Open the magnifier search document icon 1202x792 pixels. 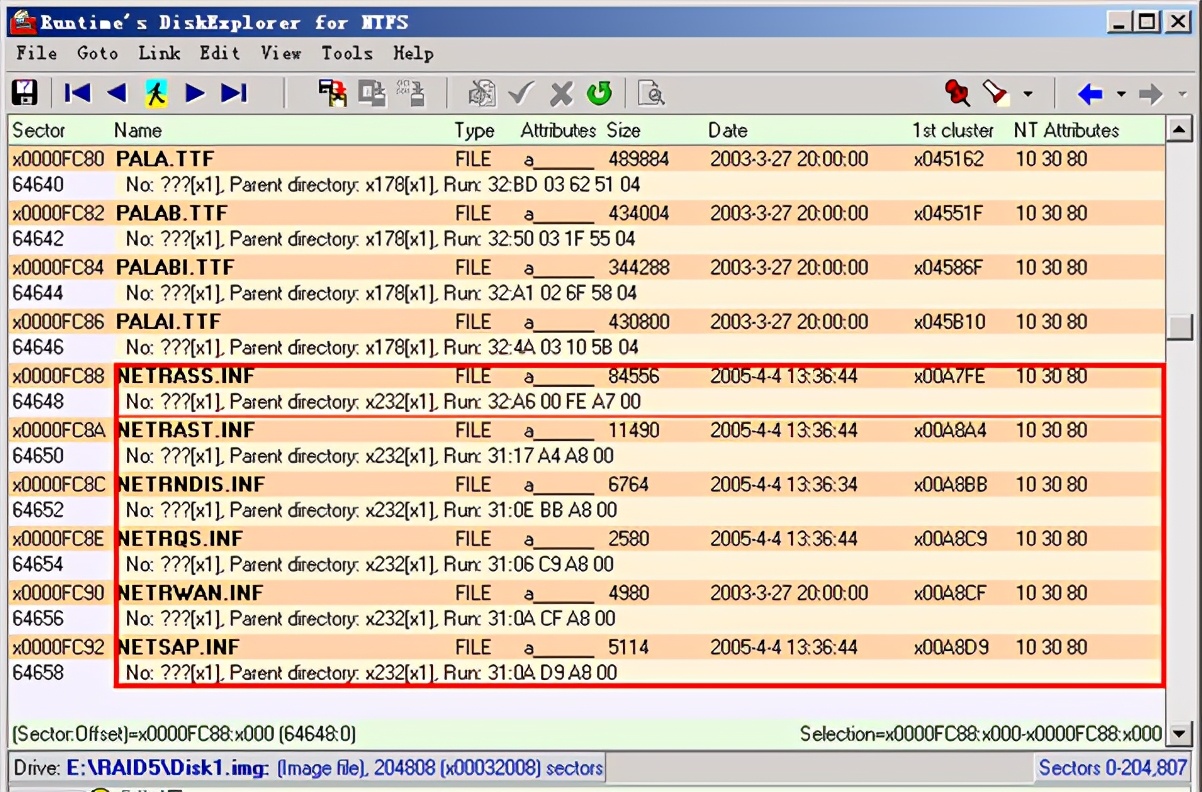[651, 93]
